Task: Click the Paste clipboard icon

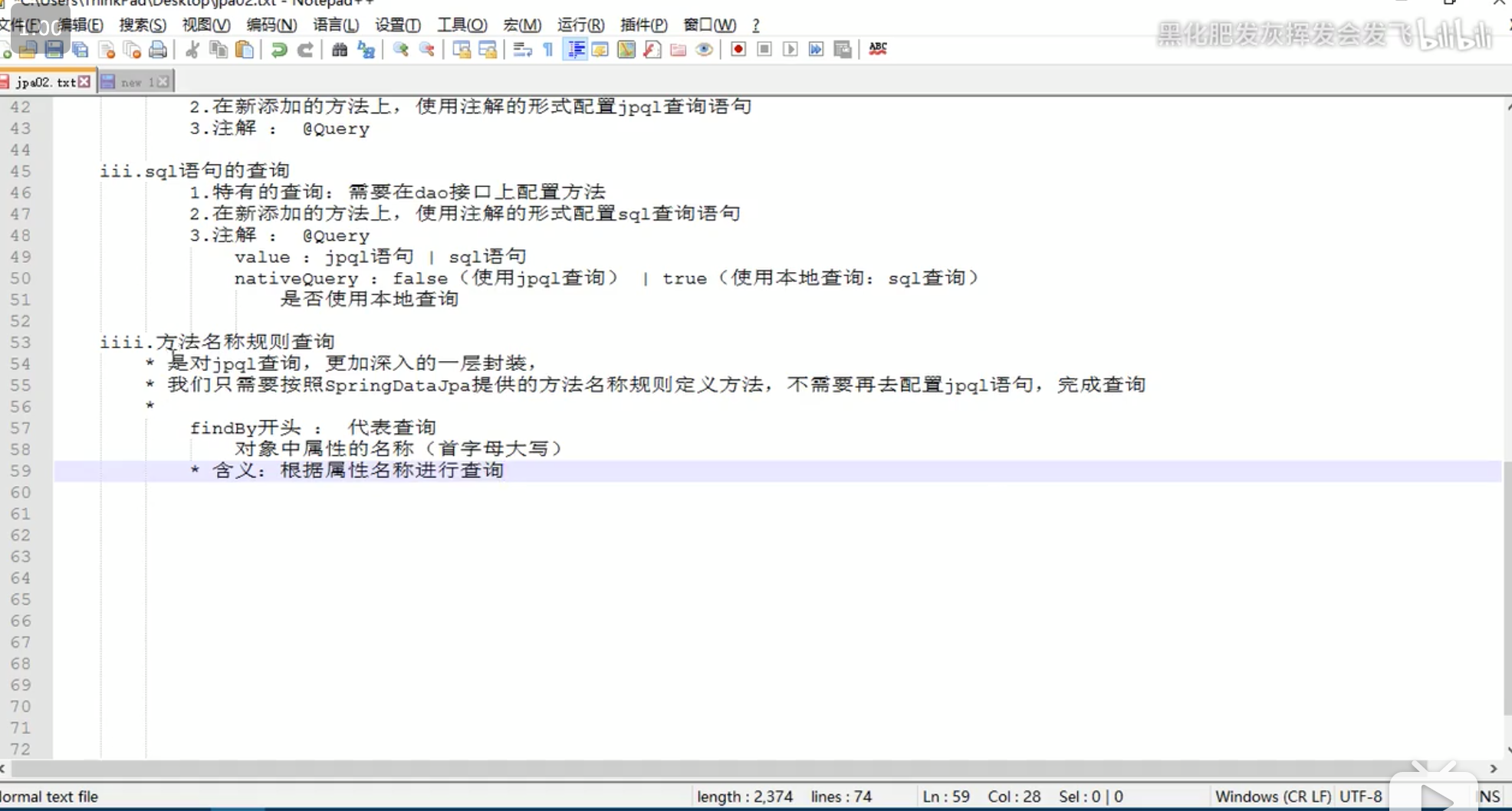Action: click(x=245, y=50)
